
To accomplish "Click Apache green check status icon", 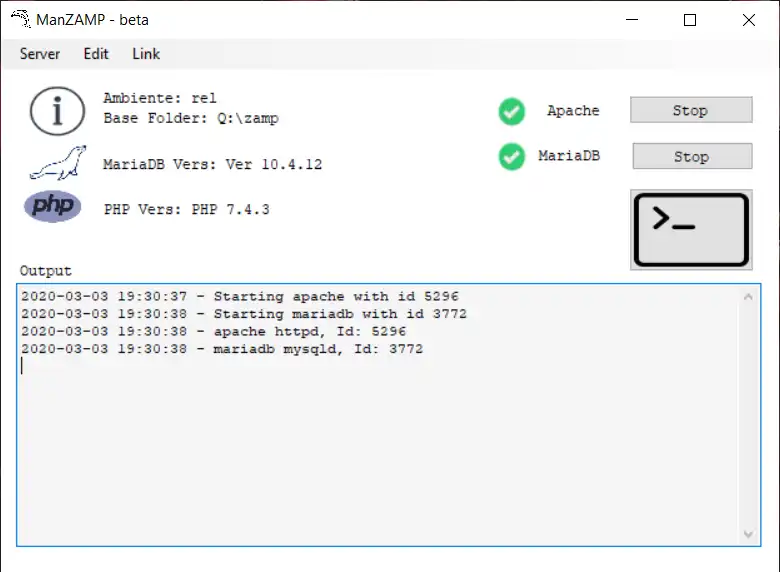I will click(511, 111).
